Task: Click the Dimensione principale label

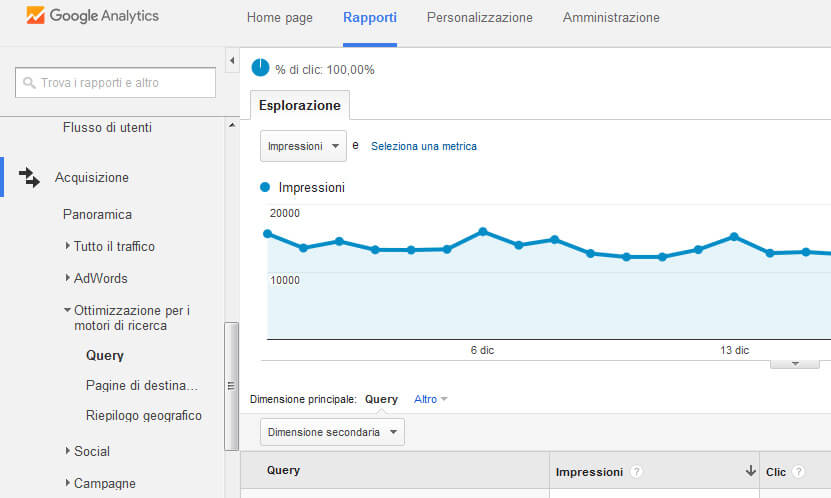Action: [x=303, y=399]
